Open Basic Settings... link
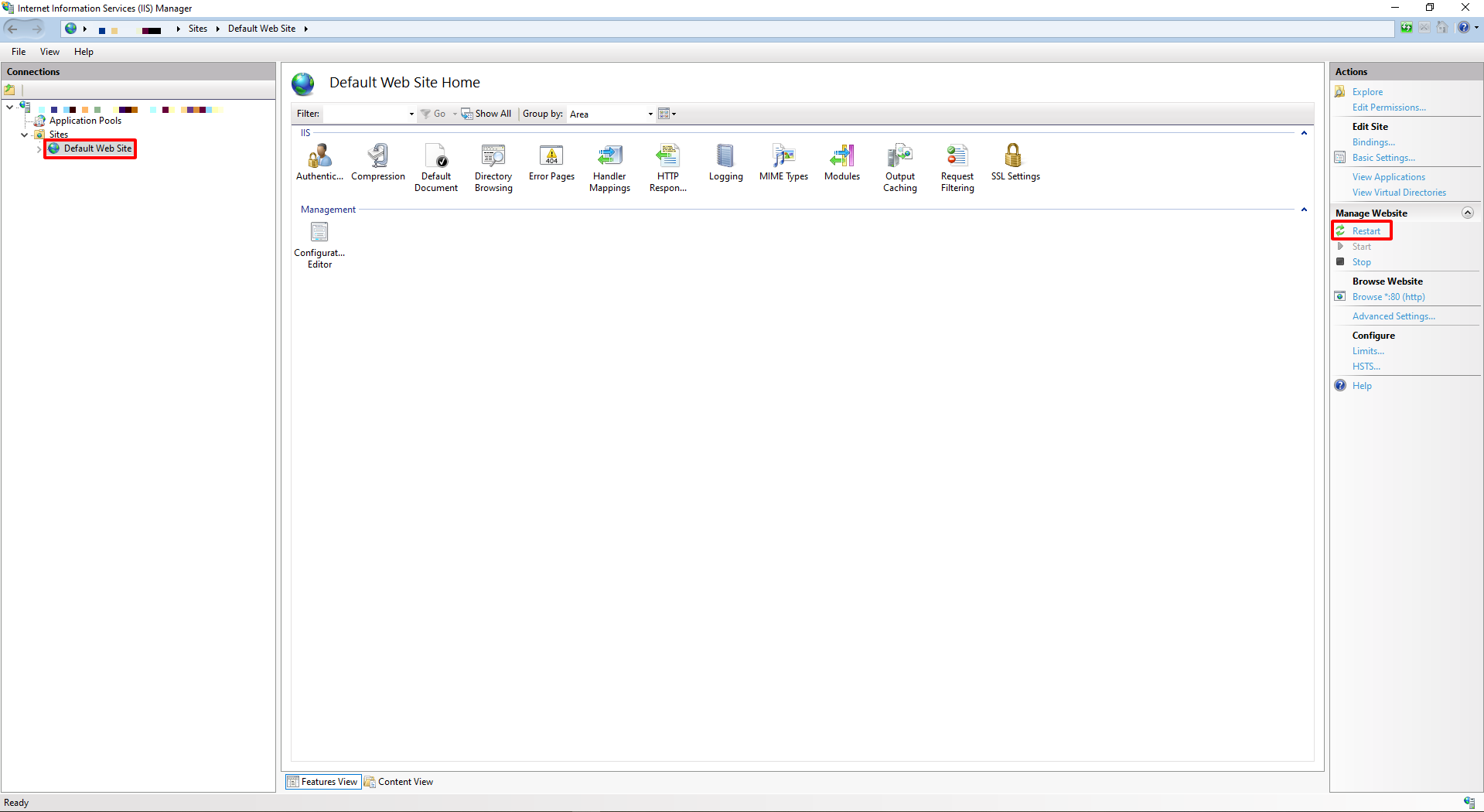This screenshot has height=812, width=1484. (x=1383, y=158)
